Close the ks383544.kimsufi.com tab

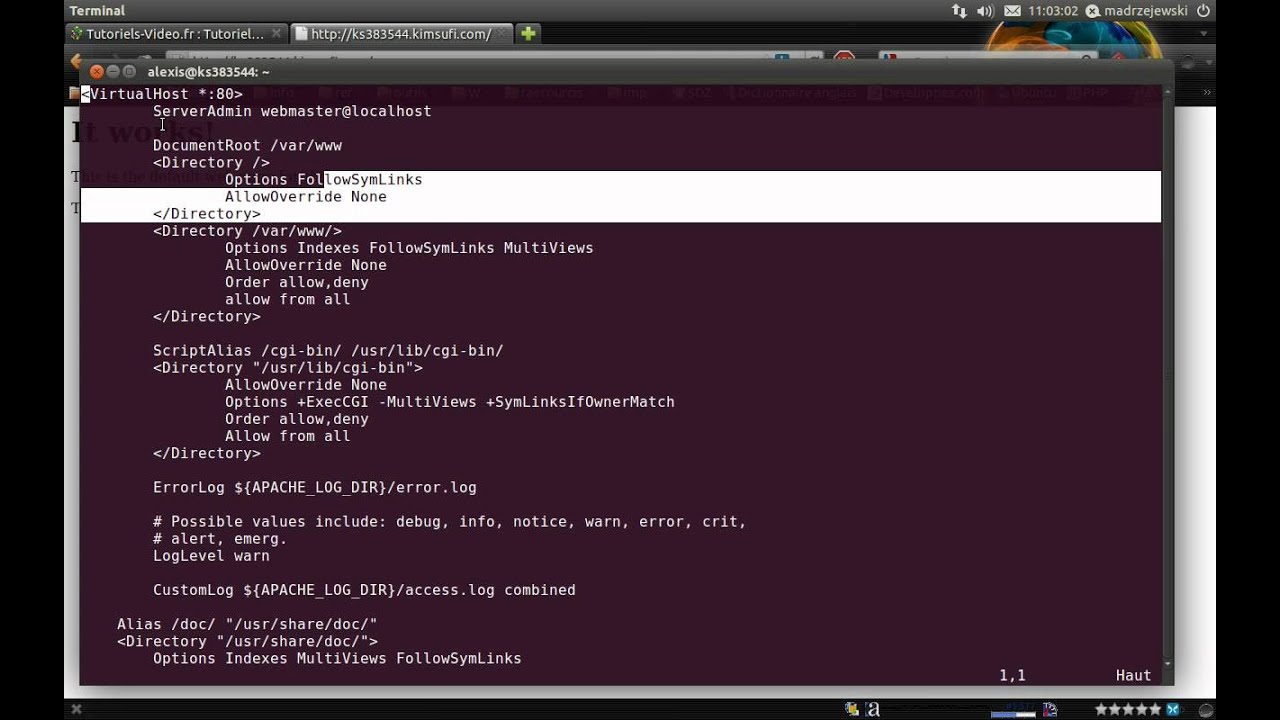502,34
